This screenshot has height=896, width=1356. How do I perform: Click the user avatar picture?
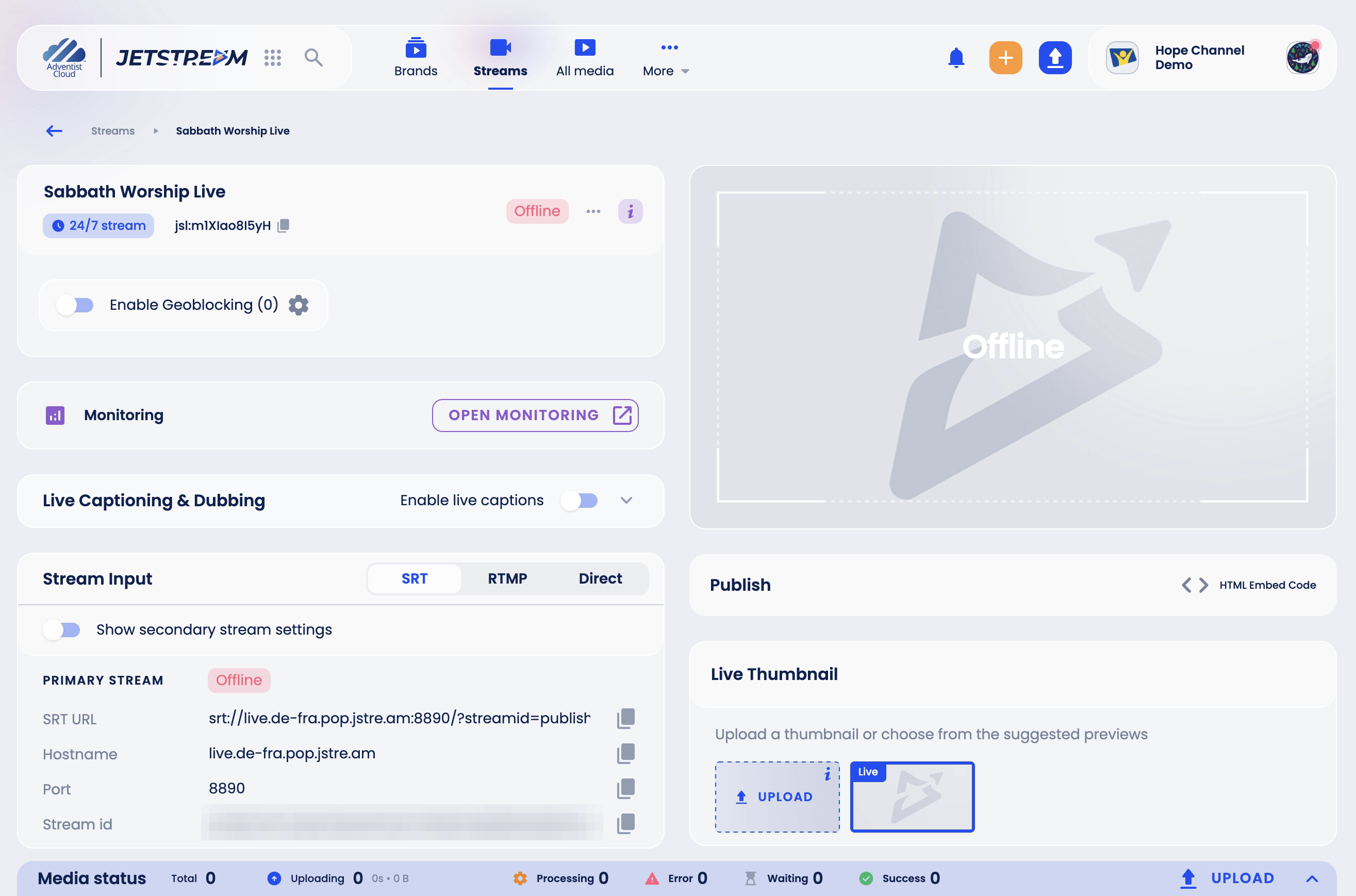[x=1302, y=58]
